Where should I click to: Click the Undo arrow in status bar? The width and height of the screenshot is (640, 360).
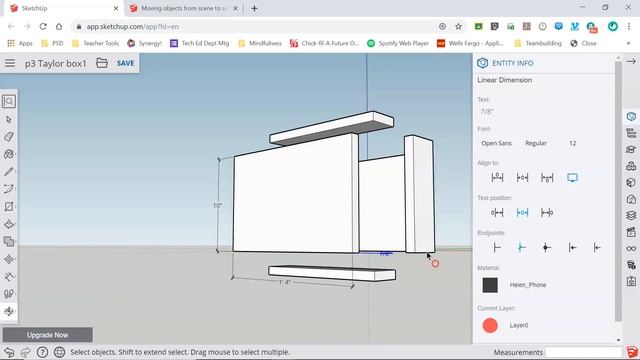tap(9, 352)
